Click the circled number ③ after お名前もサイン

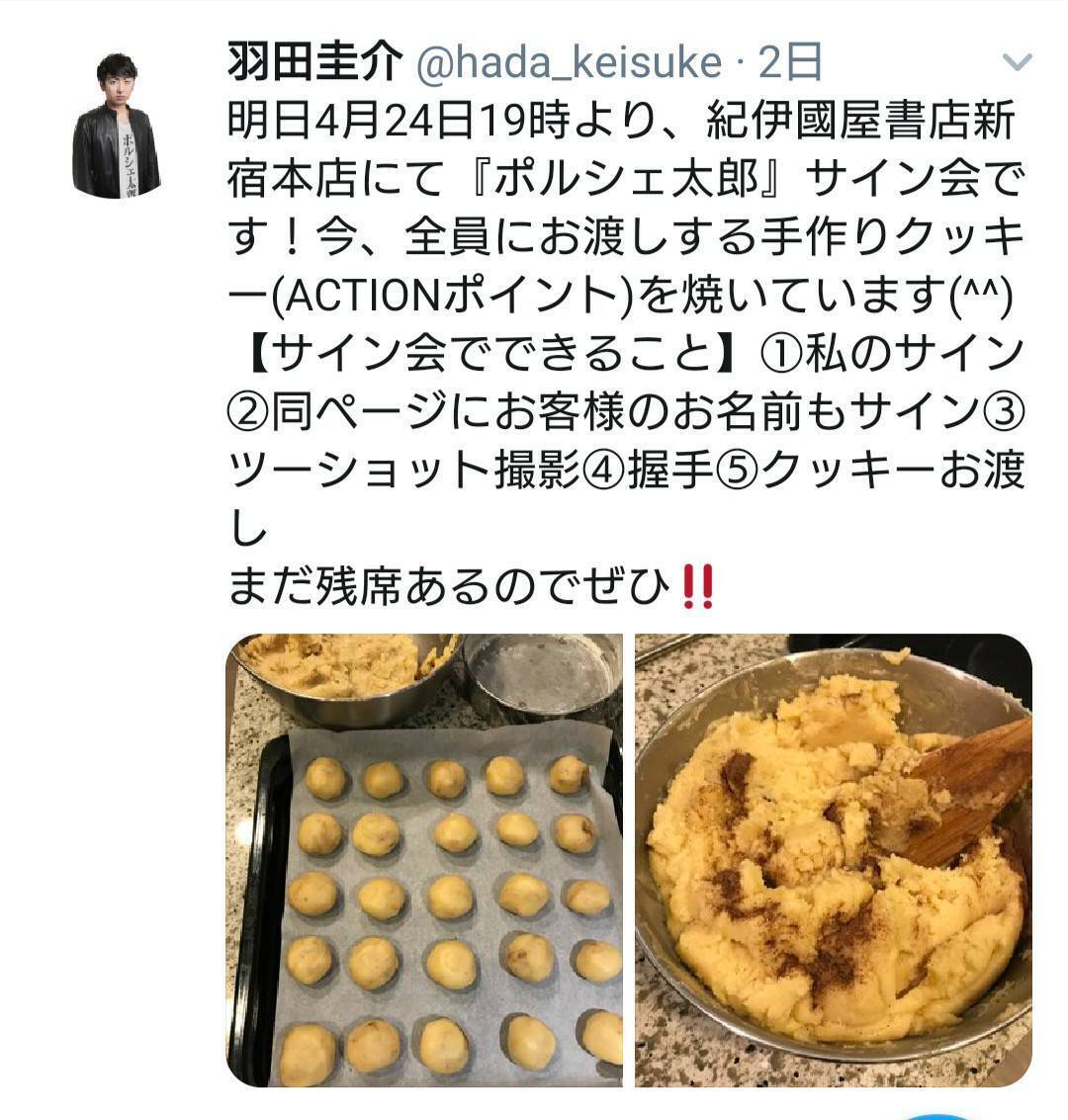[1005, 412]
